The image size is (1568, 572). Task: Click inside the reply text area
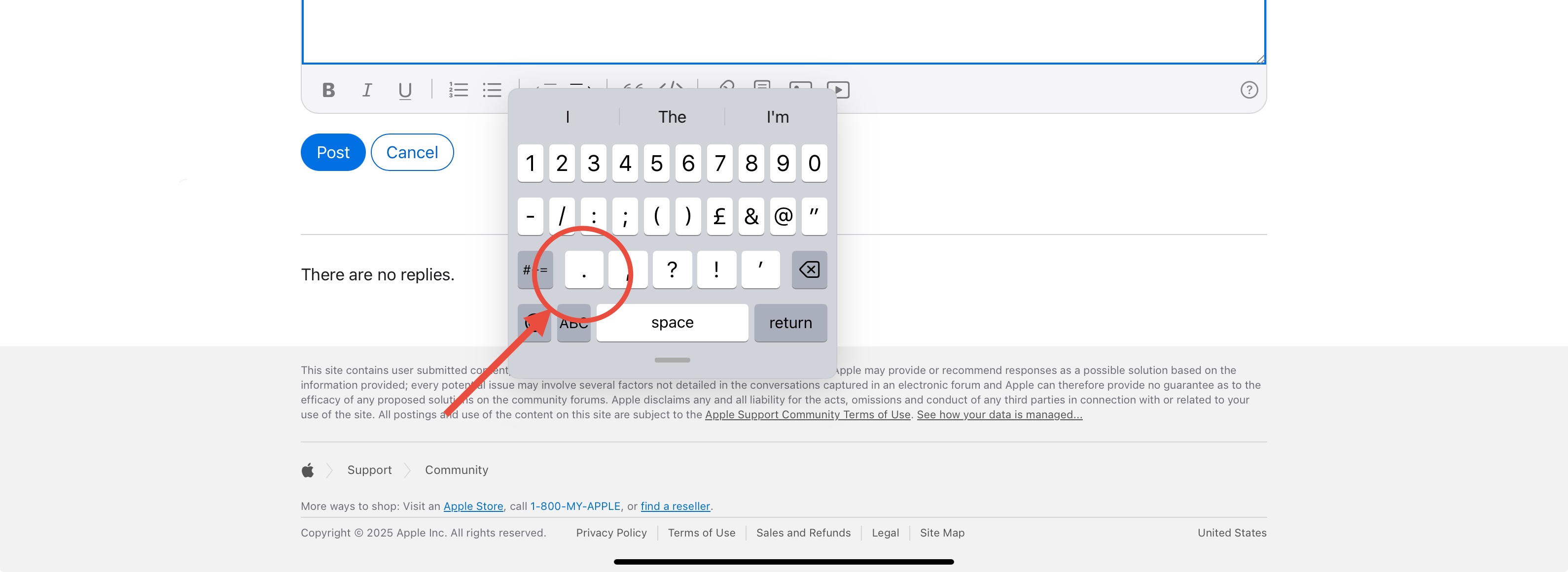pyautogui.click(x=784, y=31)
